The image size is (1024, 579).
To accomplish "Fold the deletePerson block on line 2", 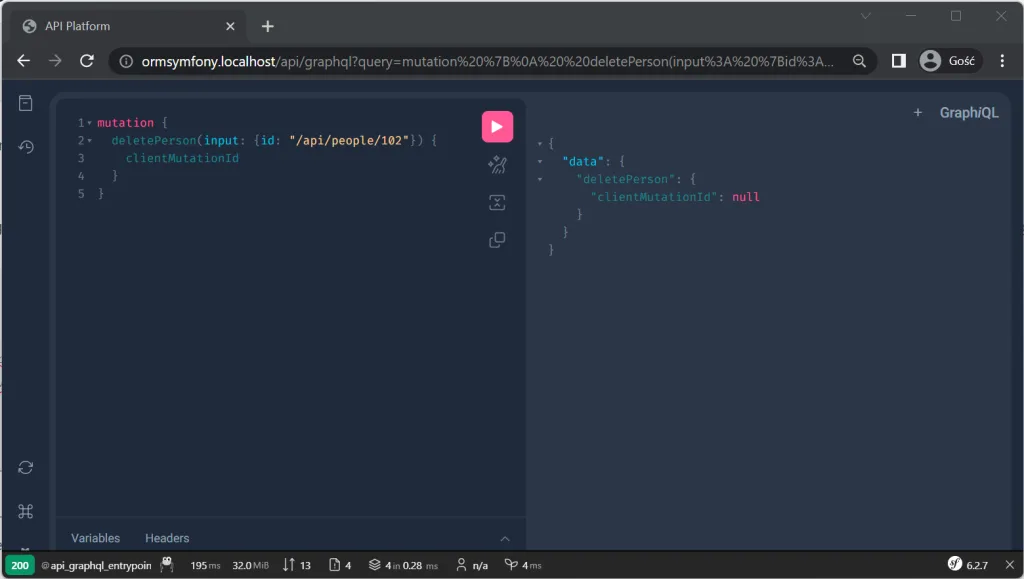I will point(89,140).
